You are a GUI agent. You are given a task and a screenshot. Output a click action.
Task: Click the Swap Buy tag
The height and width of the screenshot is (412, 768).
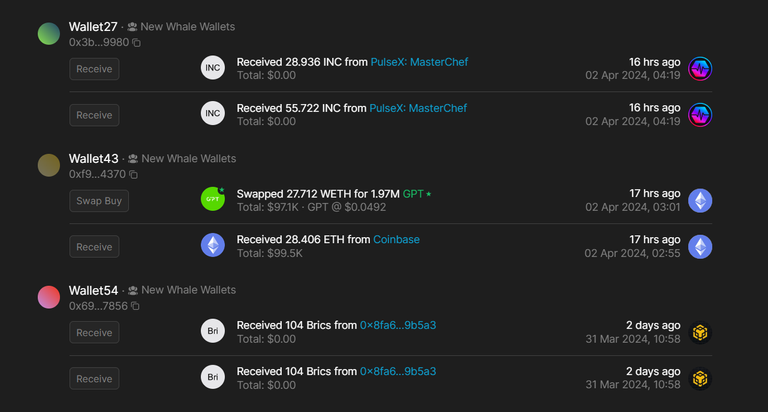[x=99, y=201]
